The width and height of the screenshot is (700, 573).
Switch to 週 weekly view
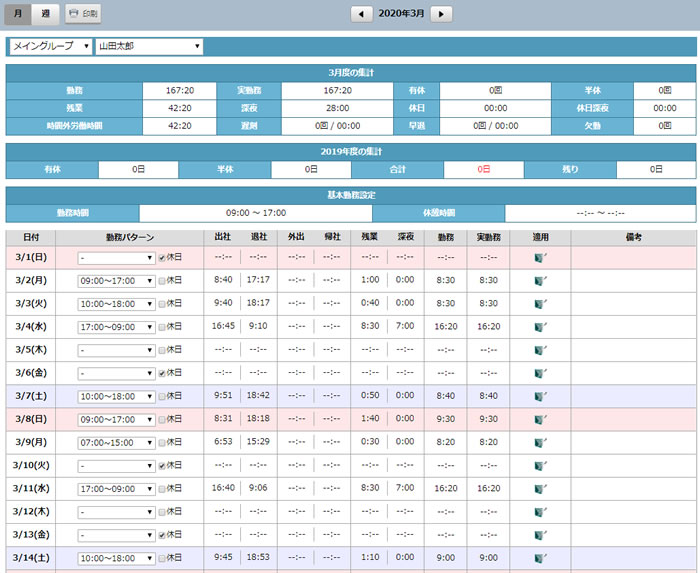click(46, 14)
